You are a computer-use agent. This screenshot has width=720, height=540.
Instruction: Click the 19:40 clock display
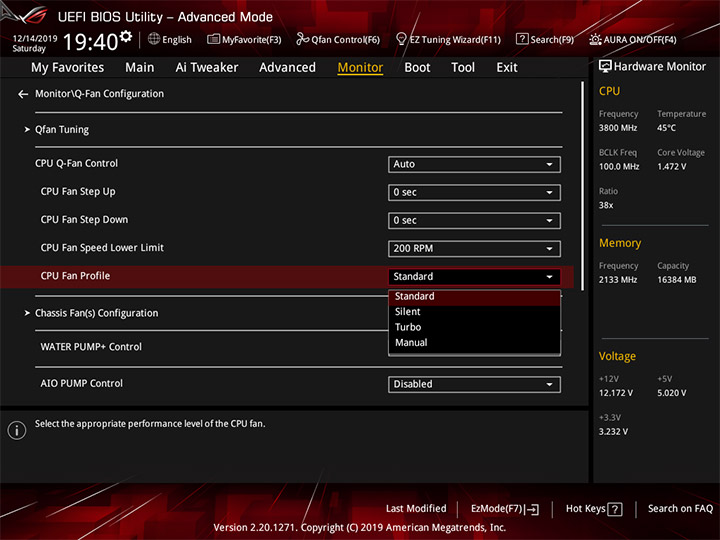click(x=90, y=42)
